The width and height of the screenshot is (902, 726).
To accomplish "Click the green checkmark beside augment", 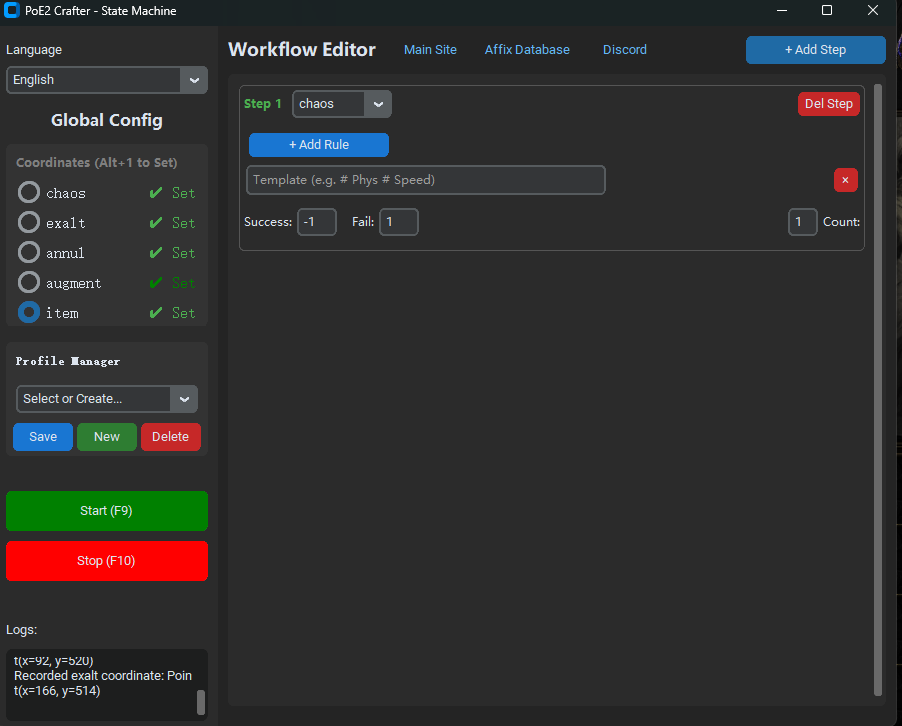I will pyautogui.click(x=156, y=283).
